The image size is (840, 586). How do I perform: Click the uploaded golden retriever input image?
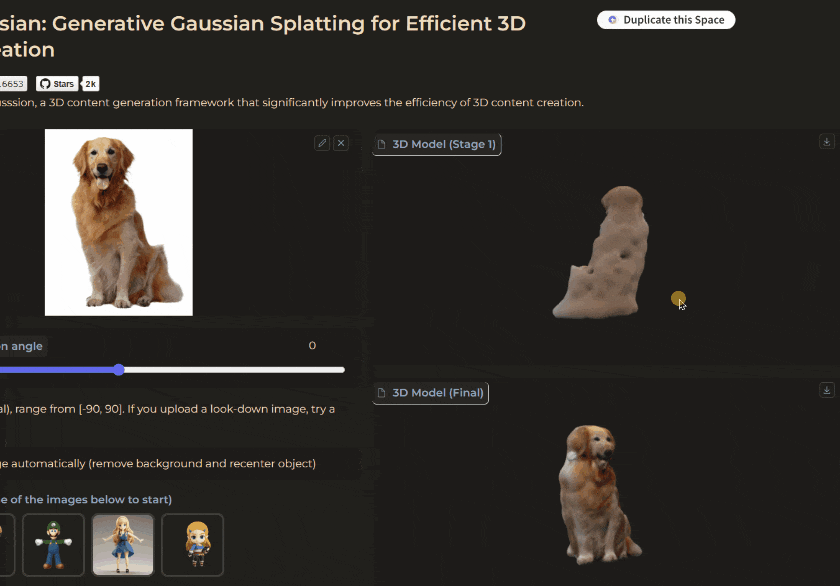[119, 222]
